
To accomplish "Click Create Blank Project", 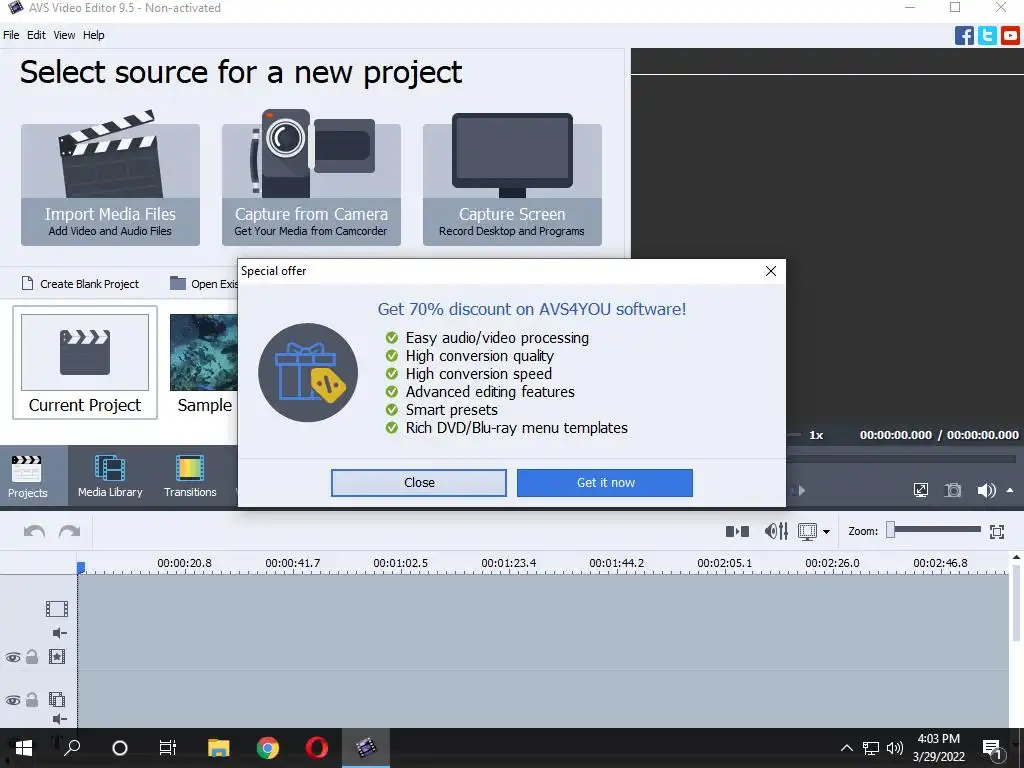I will click(80, 284).
